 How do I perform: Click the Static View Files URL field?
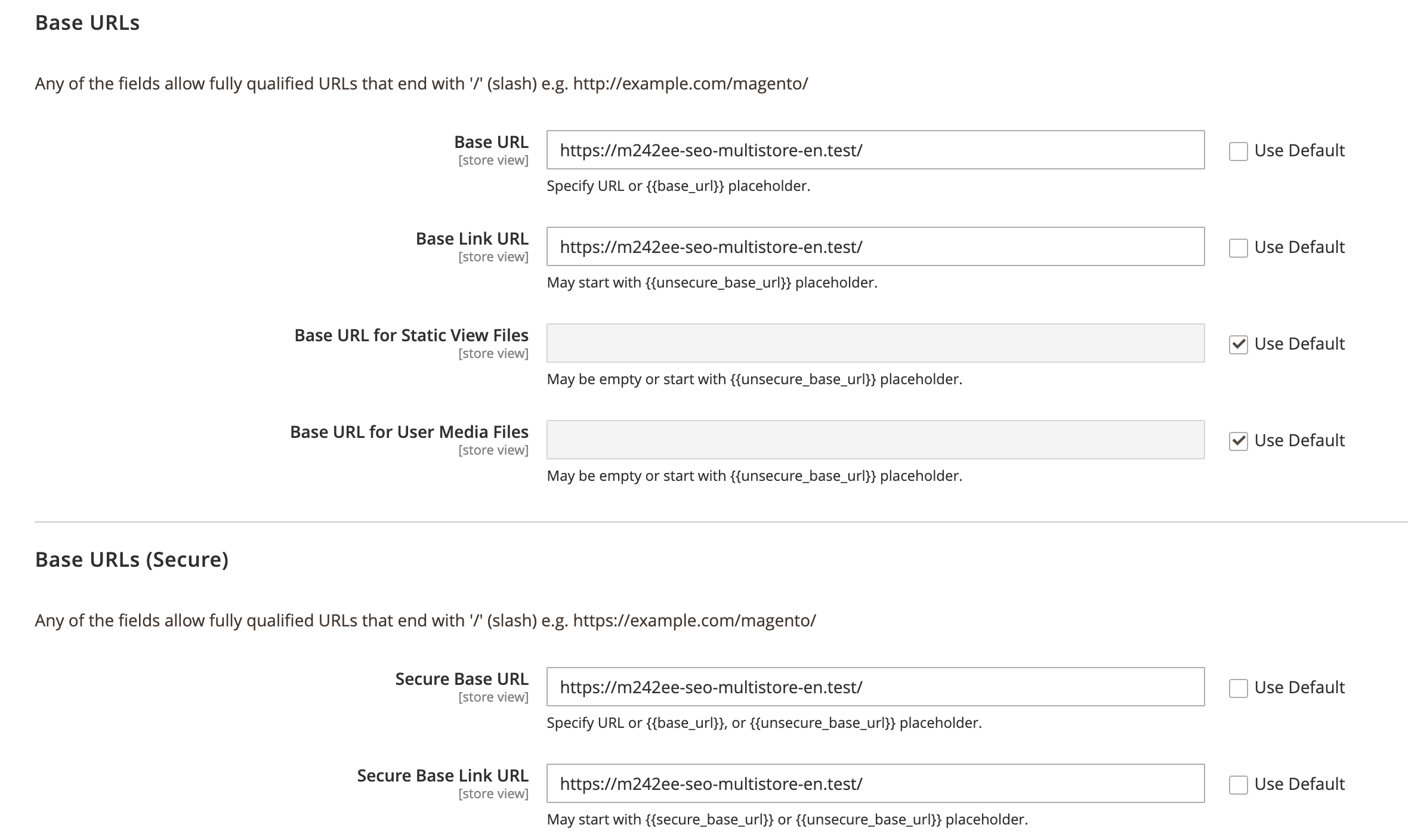pos(875,344)
